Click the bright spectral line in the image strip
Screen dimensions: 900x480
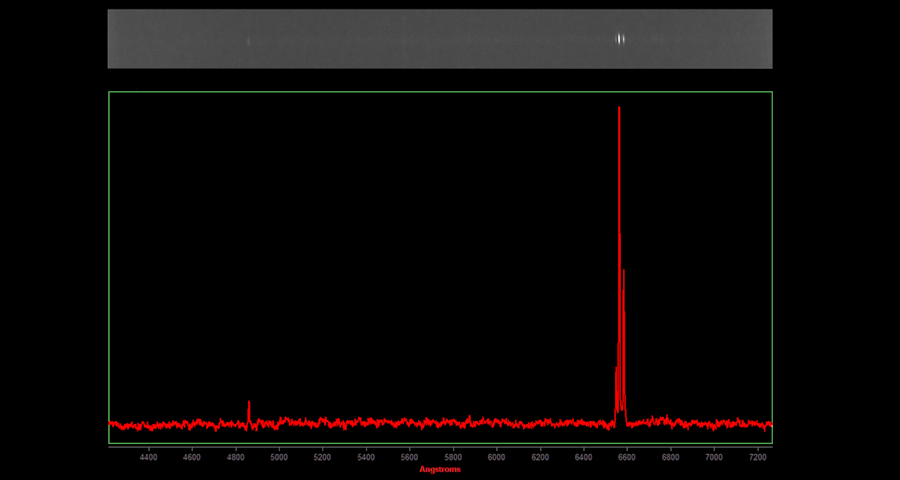tap(620, 39)
